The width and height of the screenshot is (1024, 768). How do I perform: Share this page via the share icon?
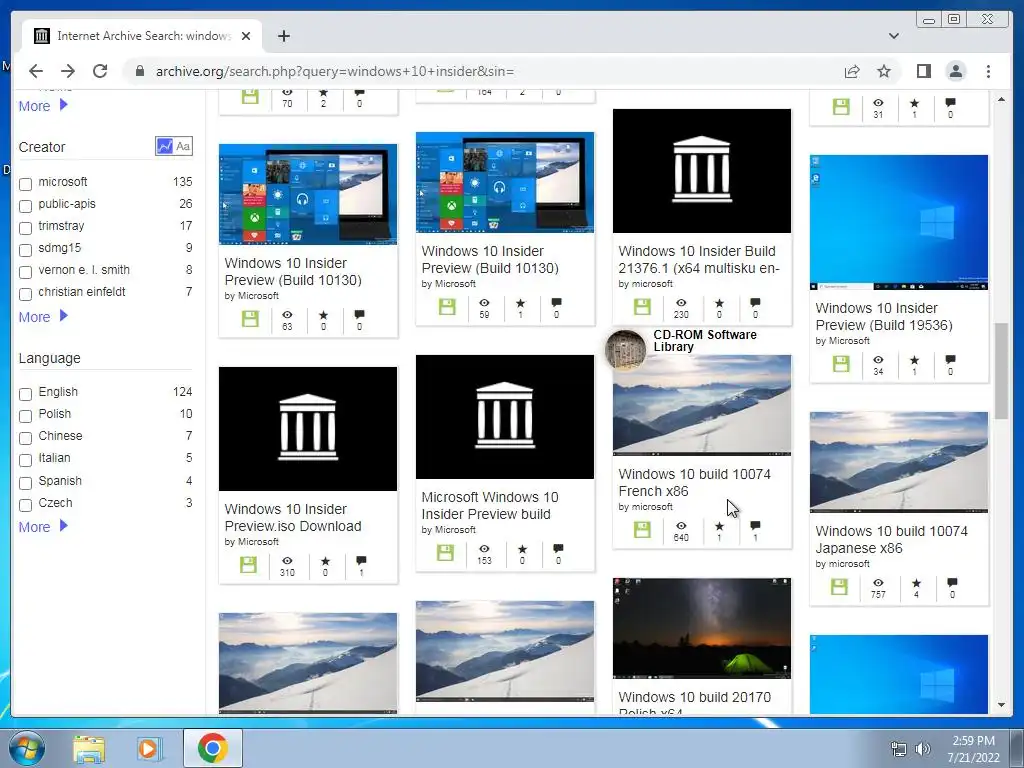(x=852, y=71)
